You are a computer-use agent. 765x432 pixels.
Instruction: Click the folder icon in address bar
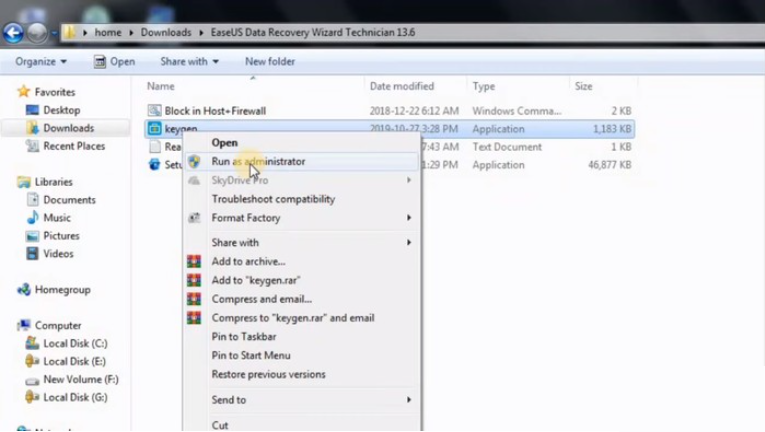(x=69, y=32)
